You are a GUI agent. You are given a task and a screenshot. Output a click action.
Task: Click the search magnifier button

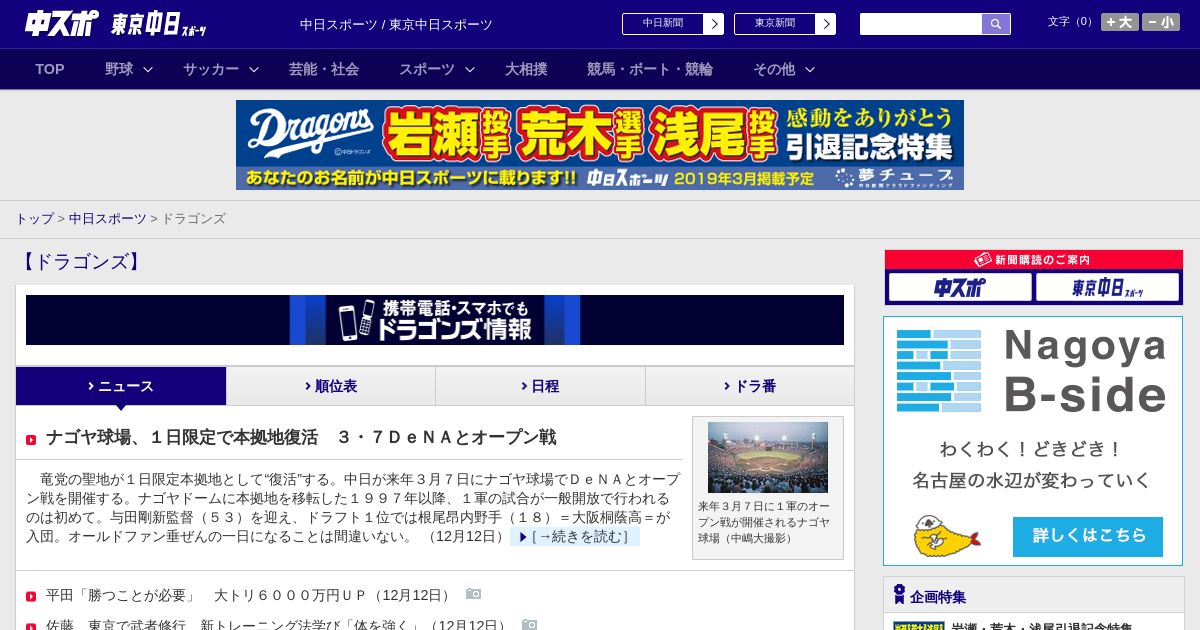996,24
